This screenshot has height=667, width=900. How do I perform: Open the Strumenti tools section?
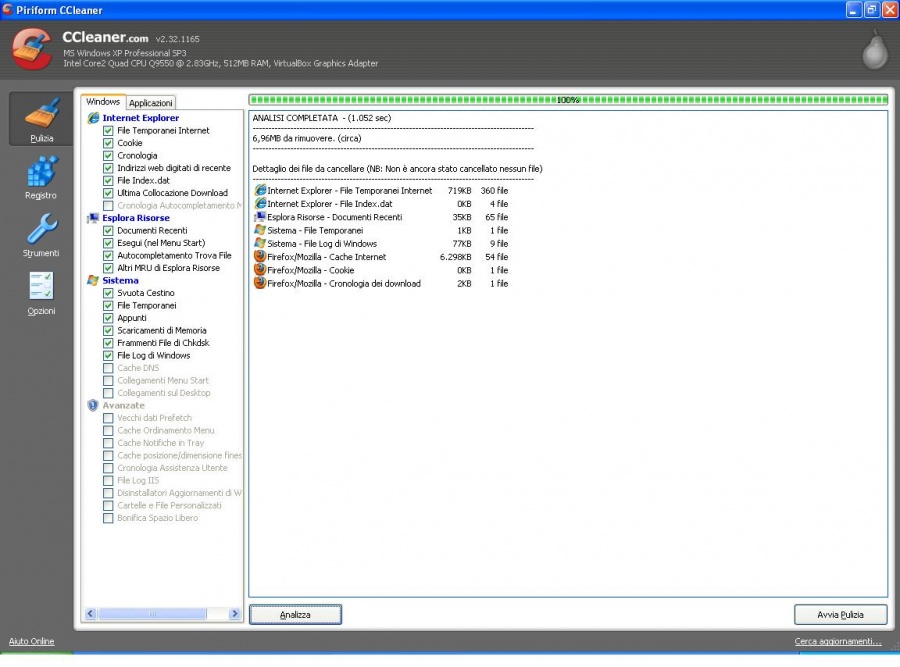coord(41,236)
